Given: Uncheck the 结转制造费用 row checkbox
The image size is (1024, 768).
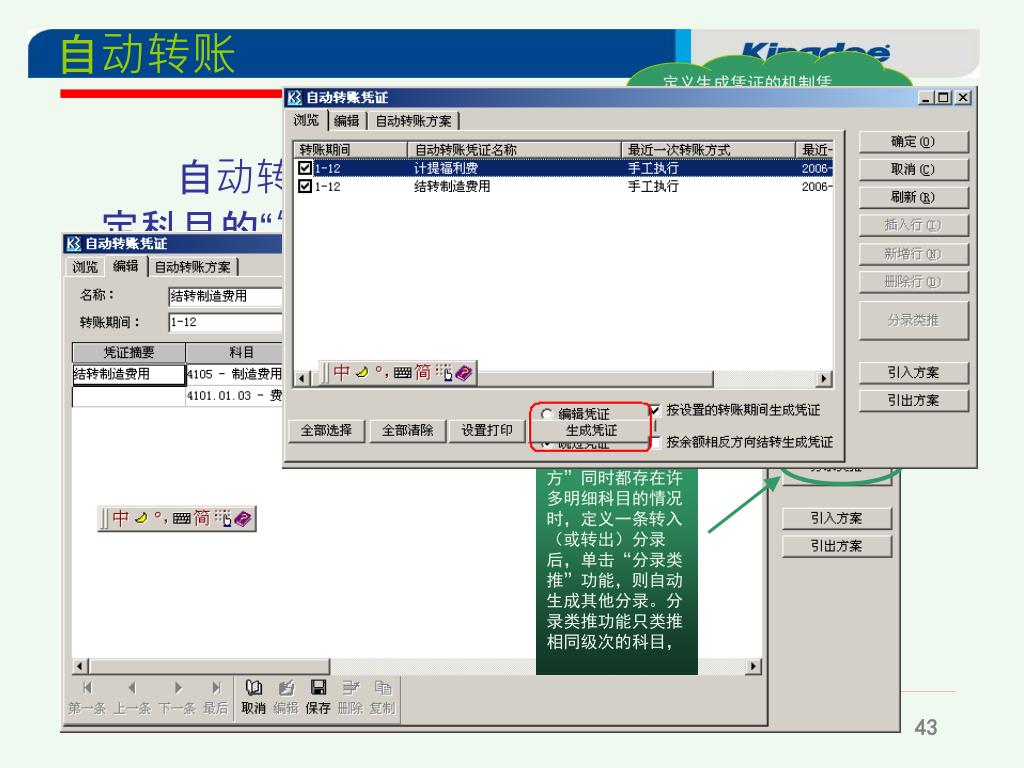Looking at the screenshot, I should click(304, 186).
